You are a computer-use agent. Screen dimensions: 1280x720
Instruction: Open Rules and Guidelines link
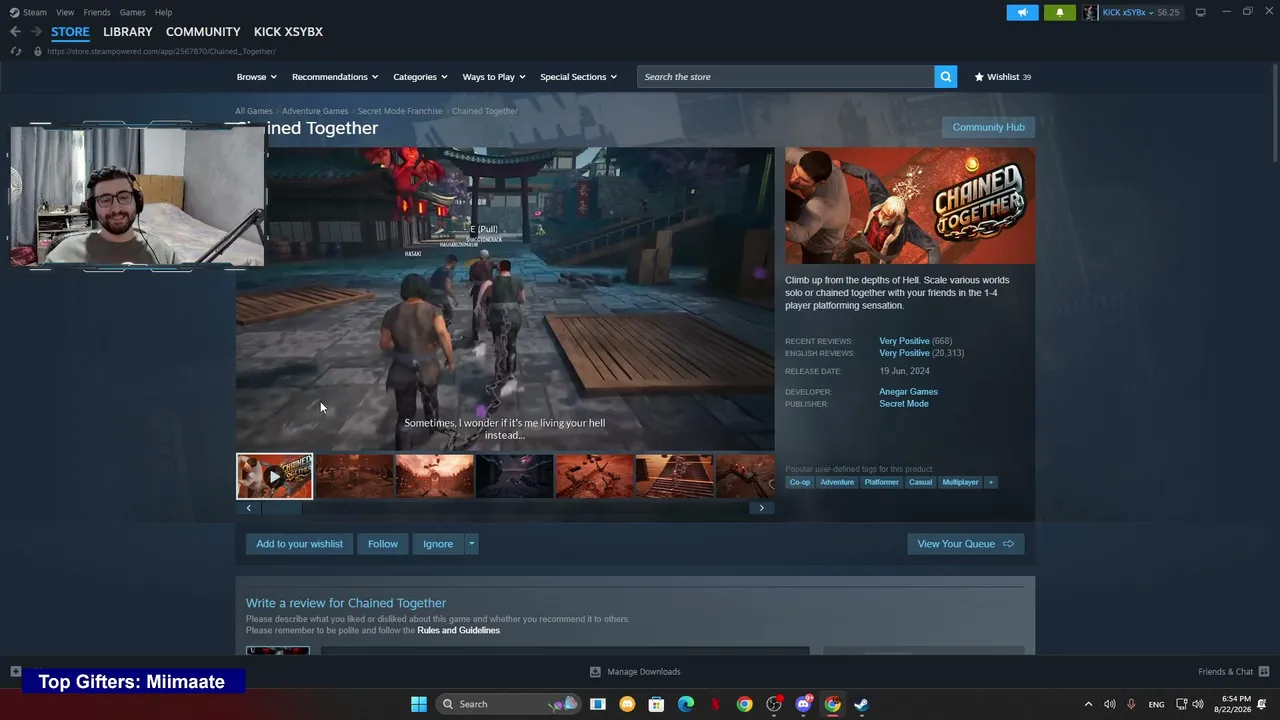point(458,631)
